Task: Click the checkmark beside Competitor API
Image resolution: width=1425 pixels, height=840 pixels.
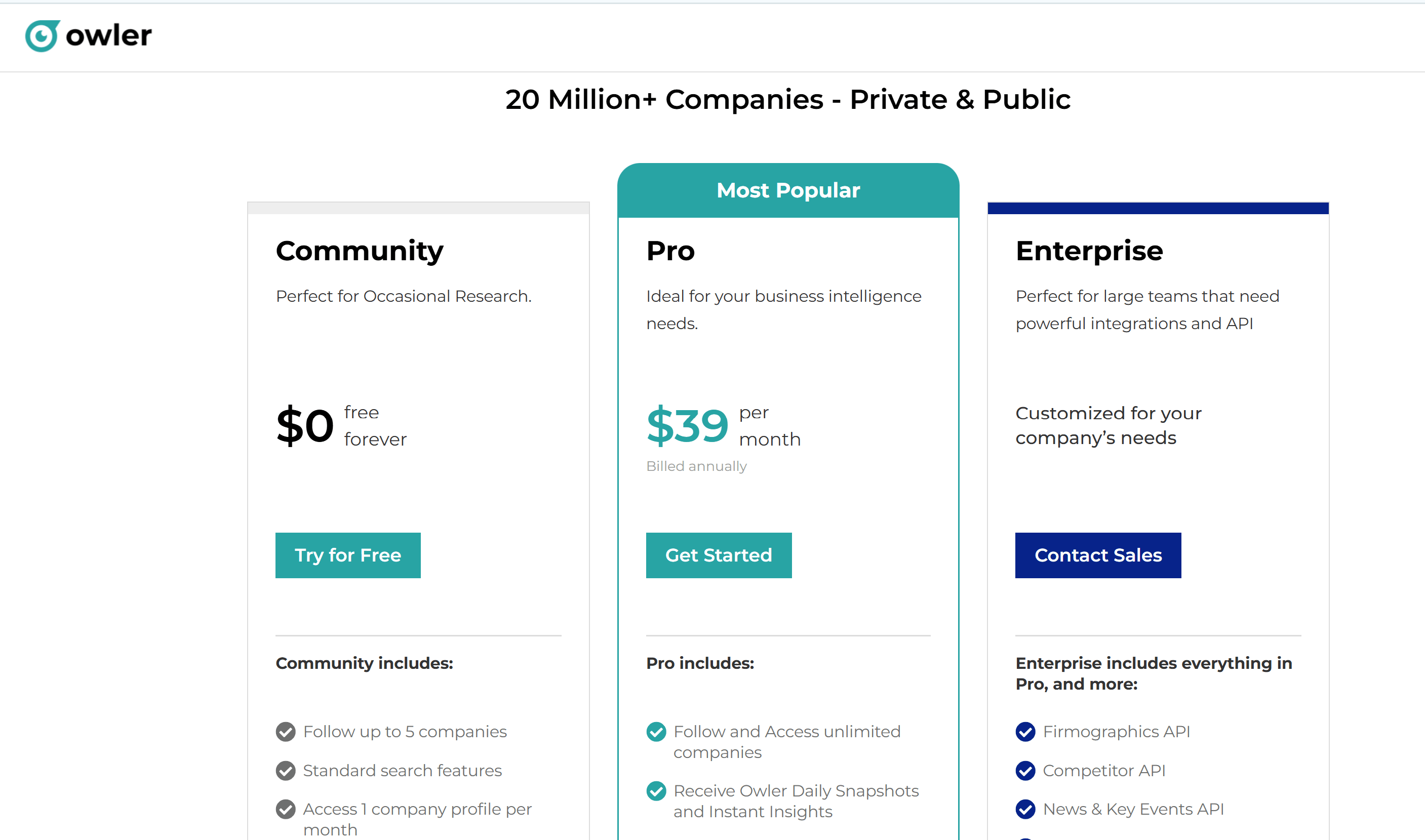Action: coord(1025,770)
